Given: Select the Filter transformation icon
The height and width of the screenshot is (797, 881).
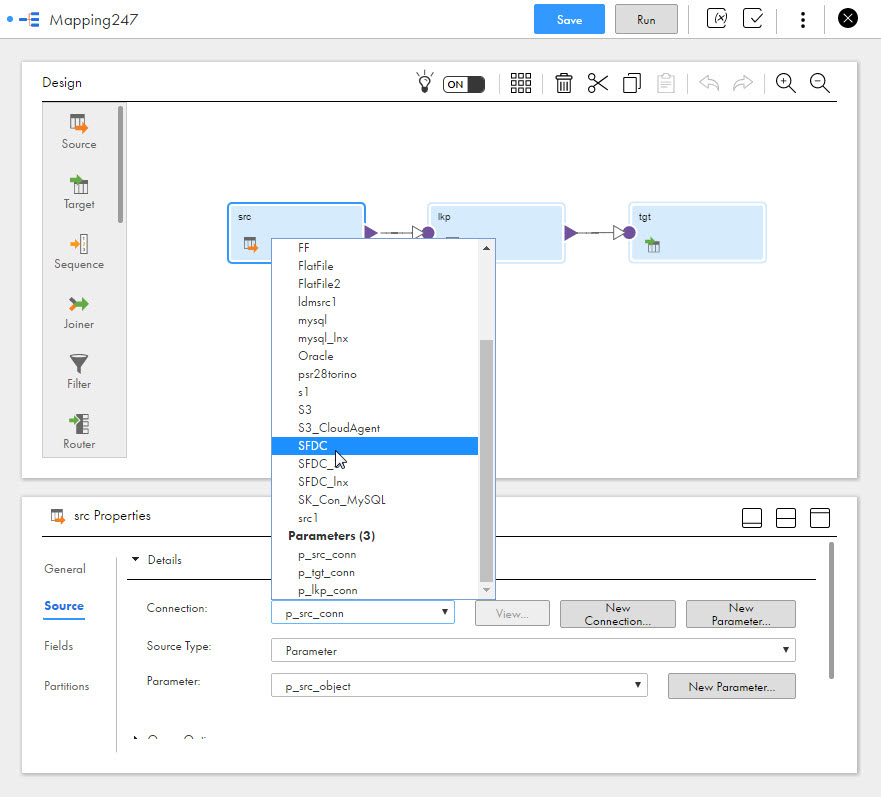Looking at the screenshot, I should (79, 372).
